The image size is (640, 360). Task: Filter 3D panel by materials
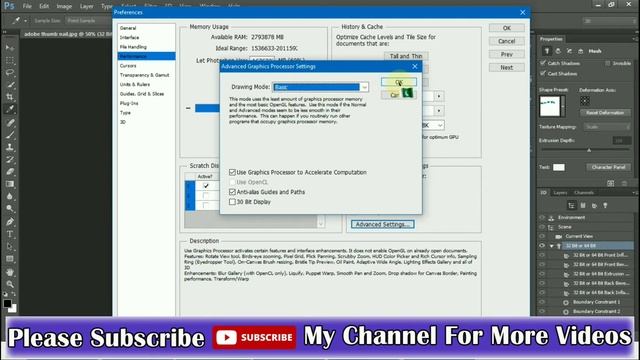pos(594,206)
